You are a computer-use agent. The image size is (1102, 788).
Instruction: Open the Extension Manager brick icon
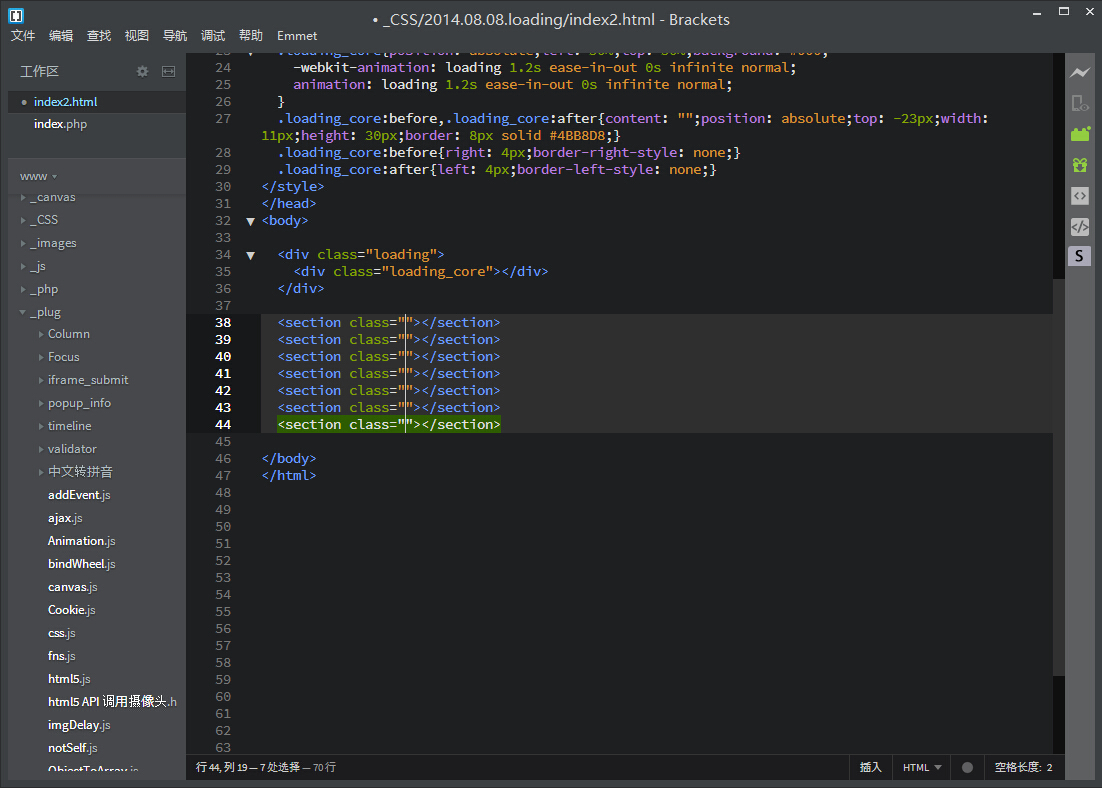point(1079,134)
